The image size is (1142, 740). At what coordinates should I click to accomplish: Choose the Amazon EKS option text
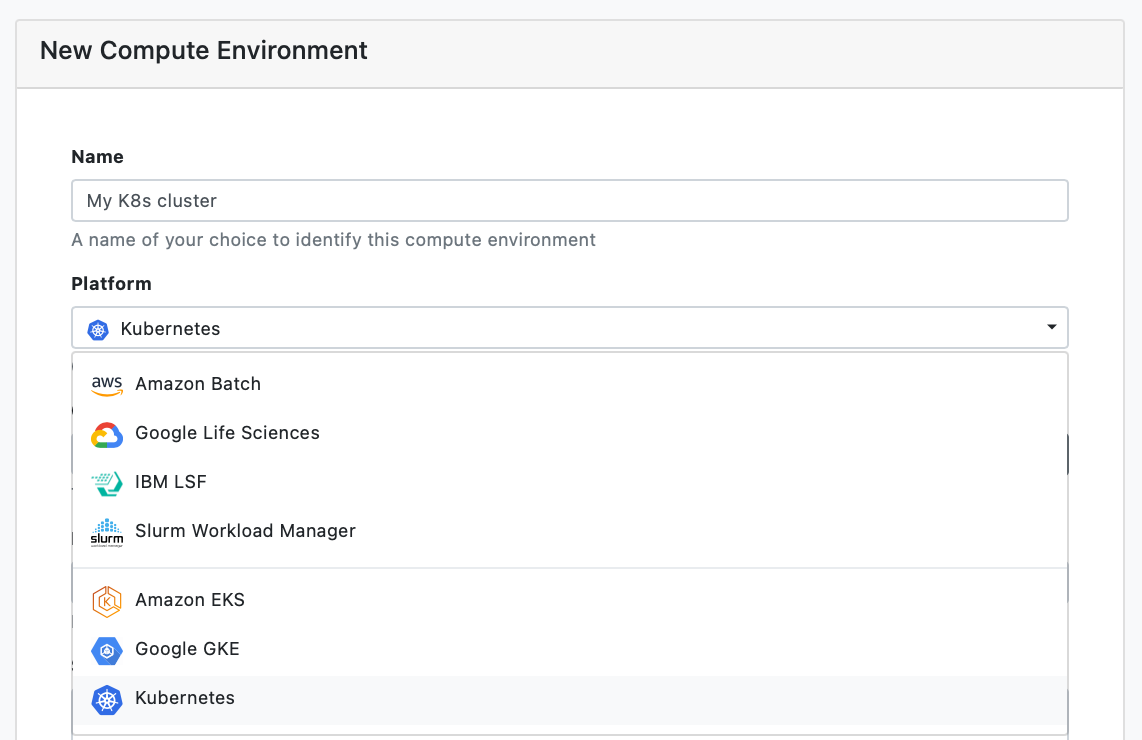pos(190,600)
